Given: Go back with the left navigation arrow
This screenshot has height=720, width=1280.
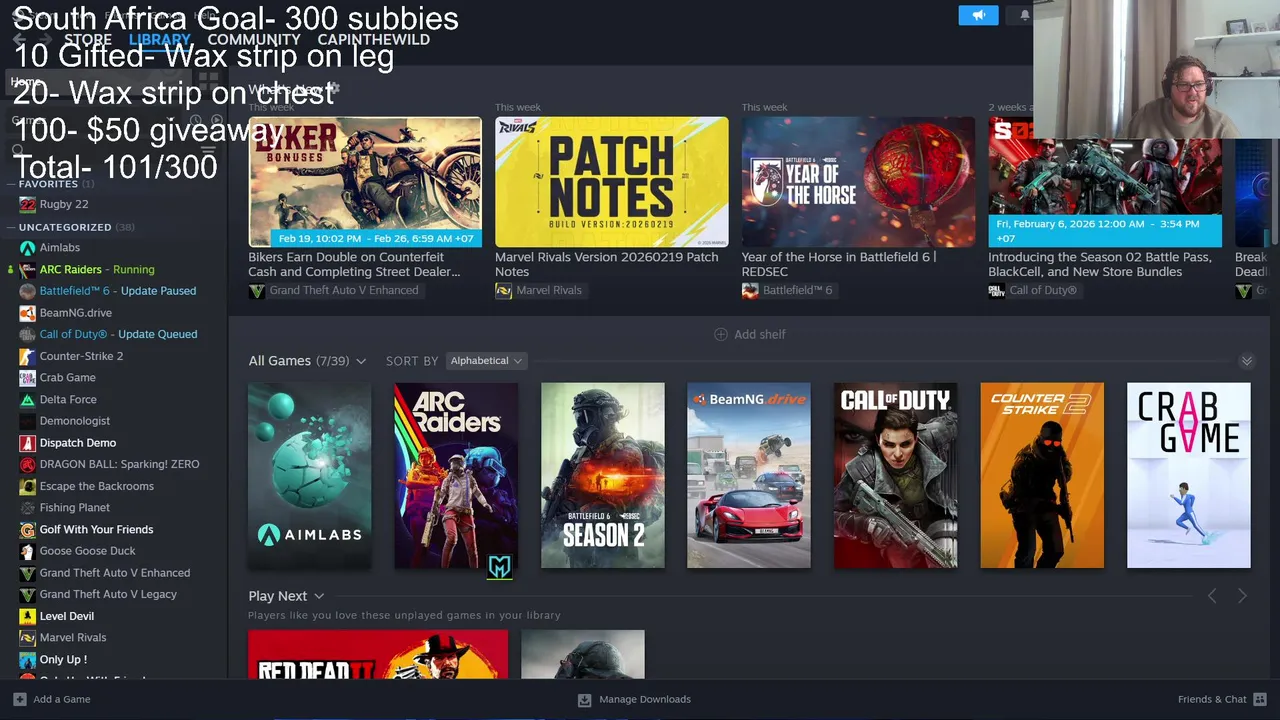Looking at the screenshot, I should click(19, 40).
